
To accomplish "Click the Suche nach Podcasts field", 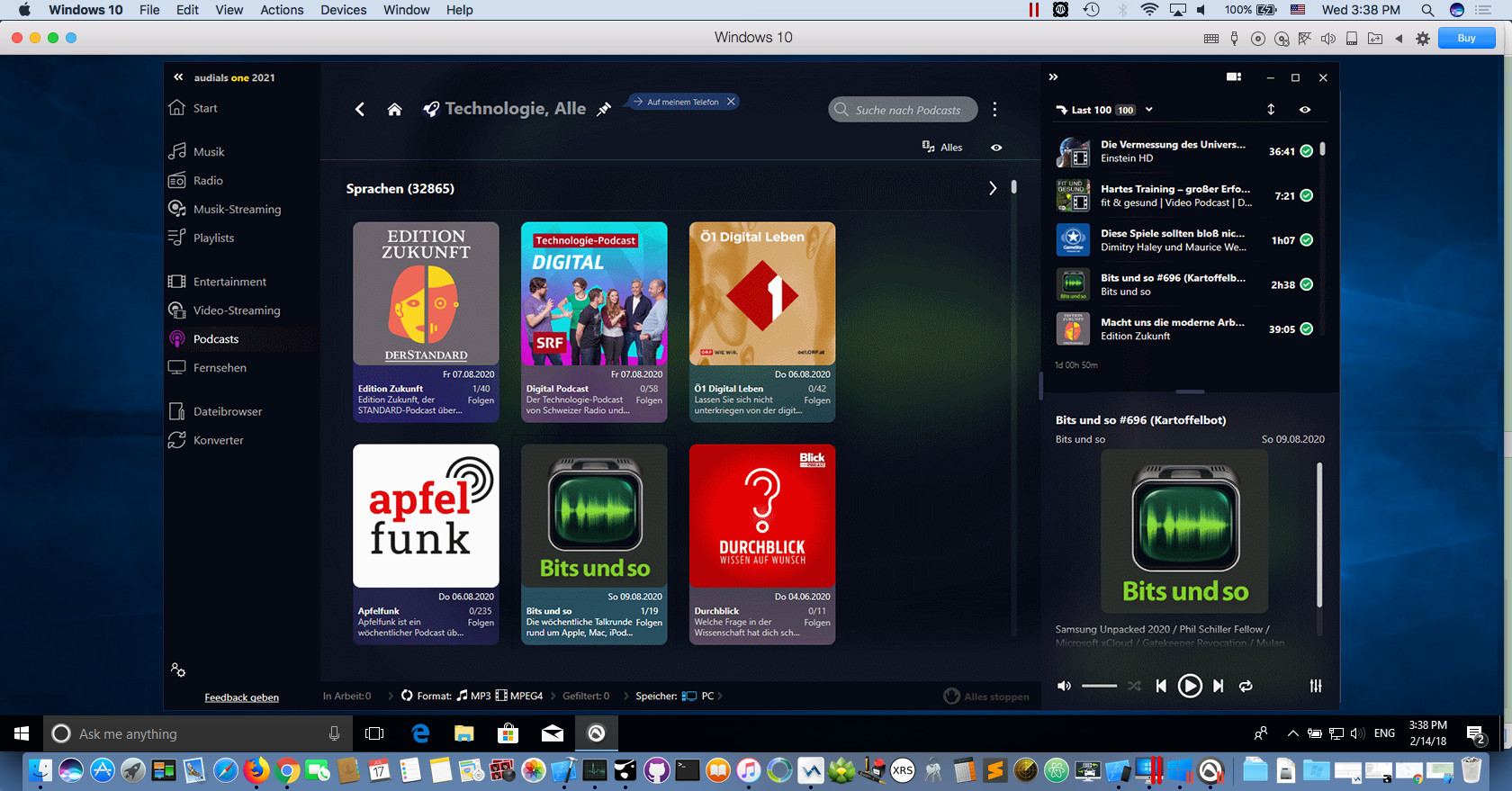I will click(903, 110).
